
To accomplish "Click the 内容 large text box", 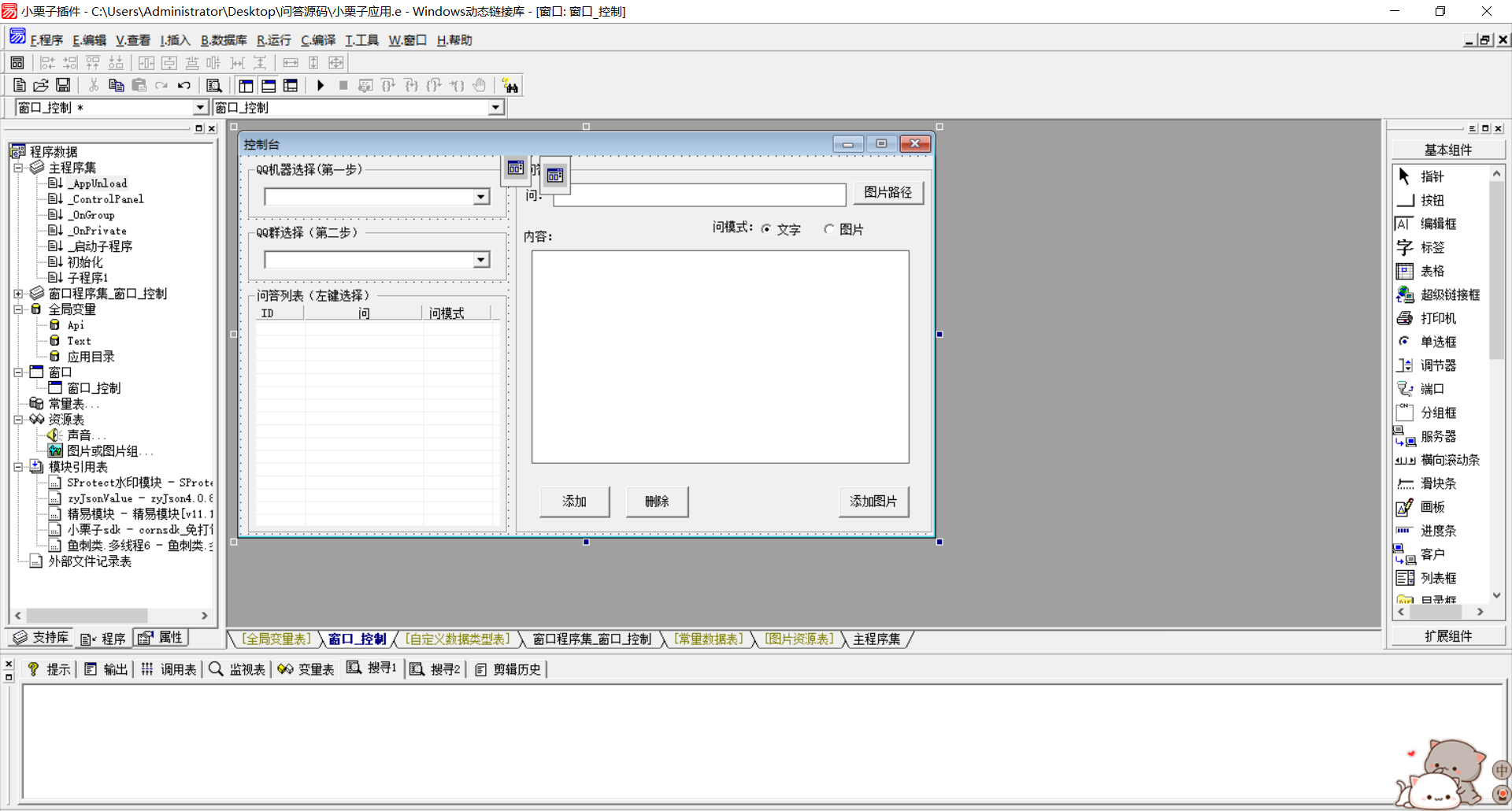I will 720,357.
